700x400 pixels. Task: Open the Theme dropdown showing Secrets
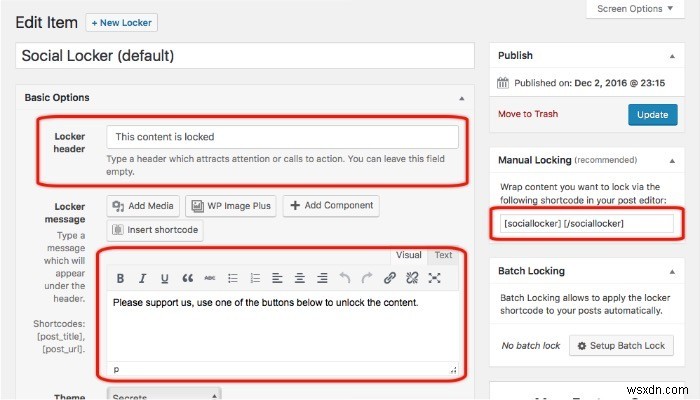coord(164,394)
